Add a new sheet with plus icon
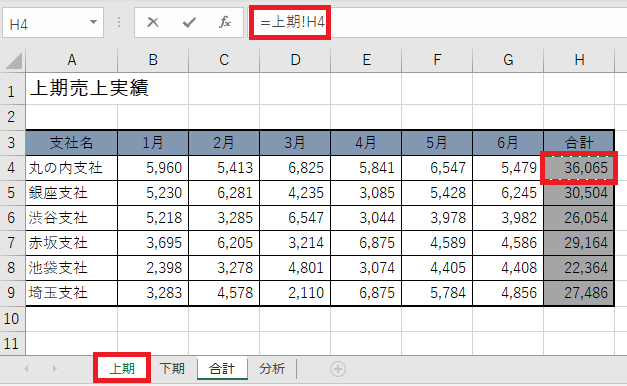The image size is (627, 386). (337, 369)
